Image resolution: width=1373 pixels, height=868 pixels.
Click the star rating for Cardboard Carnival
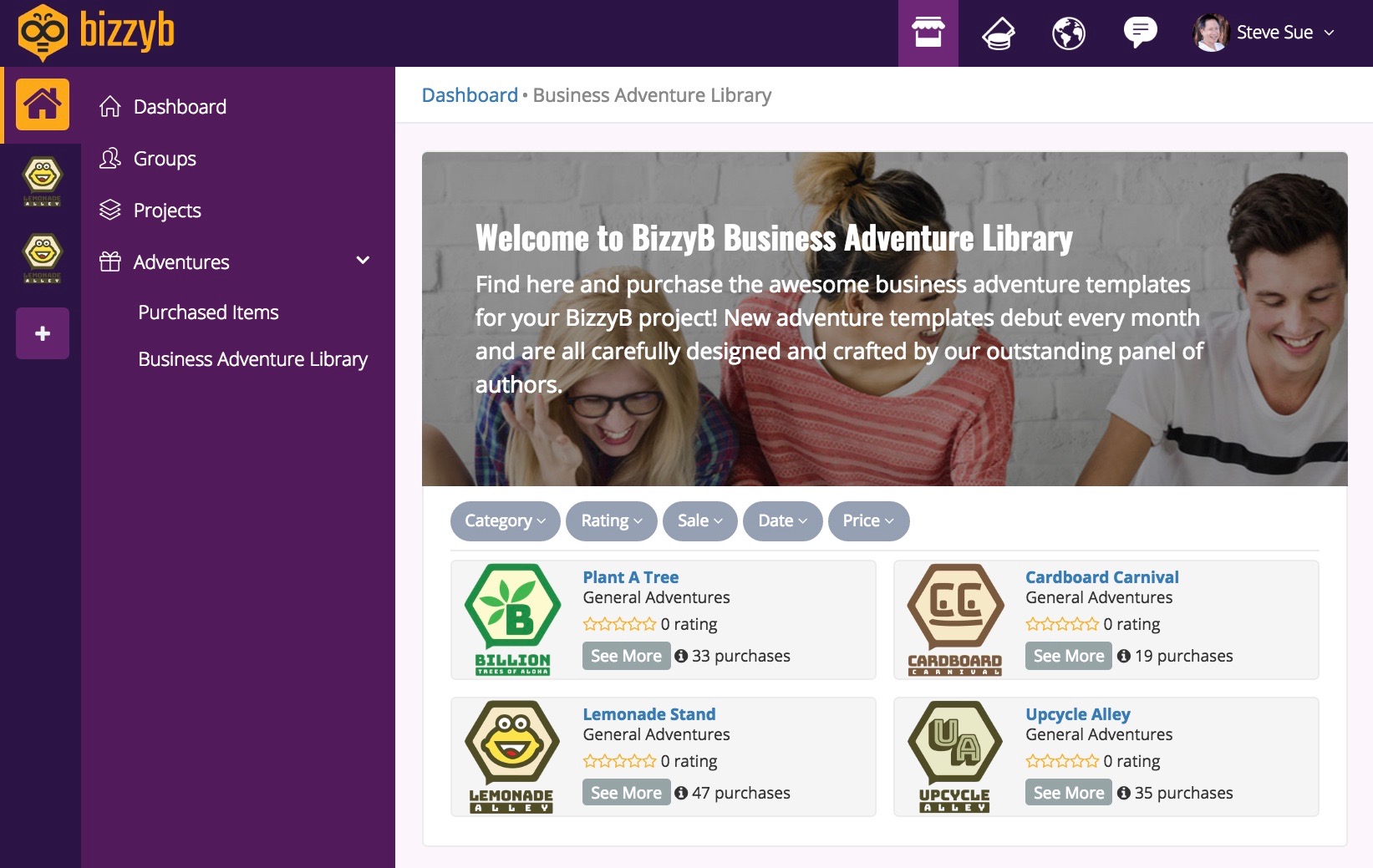click(1062, 624)
